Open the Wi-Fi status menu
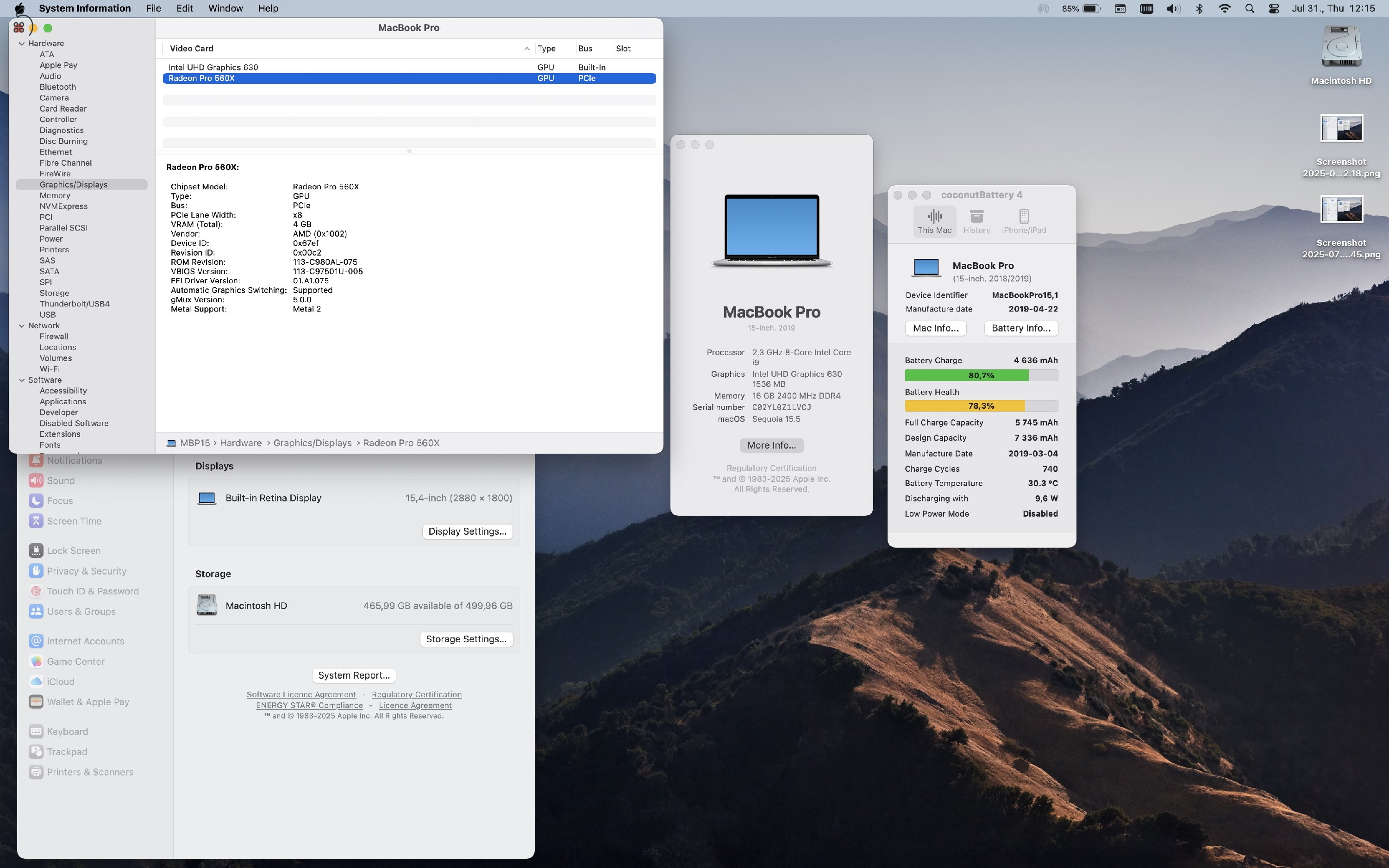Screen dimensions: 1389x868 pos(1224,9)
